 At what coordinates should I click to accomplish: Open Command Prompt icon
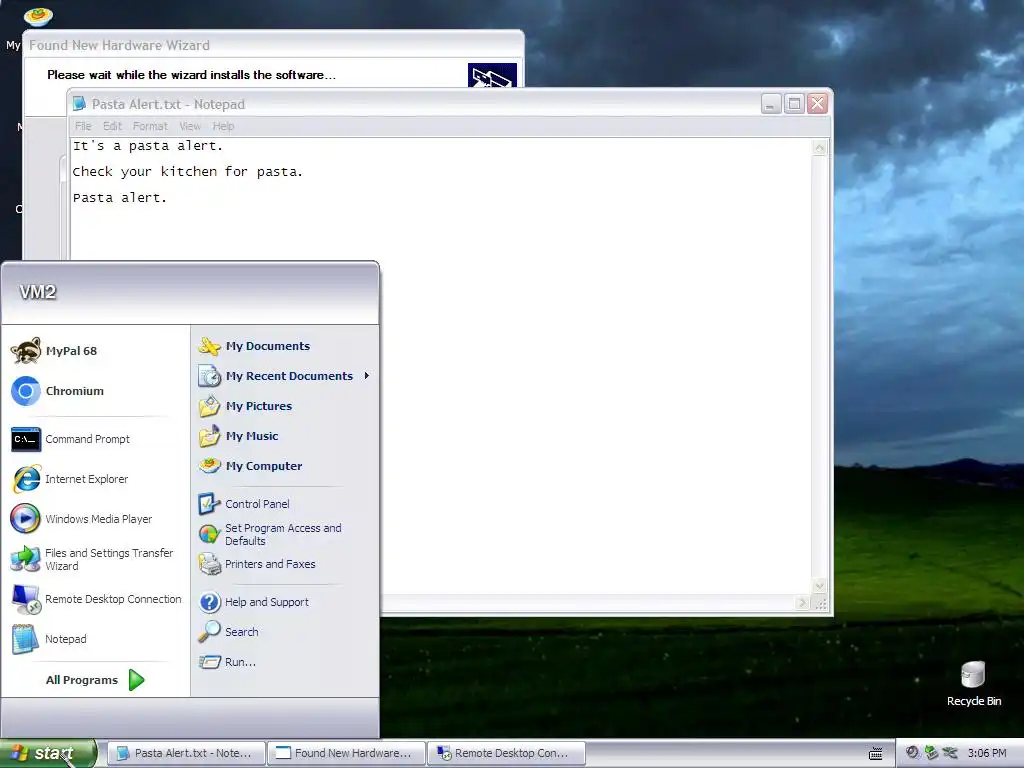pos(25,439)
